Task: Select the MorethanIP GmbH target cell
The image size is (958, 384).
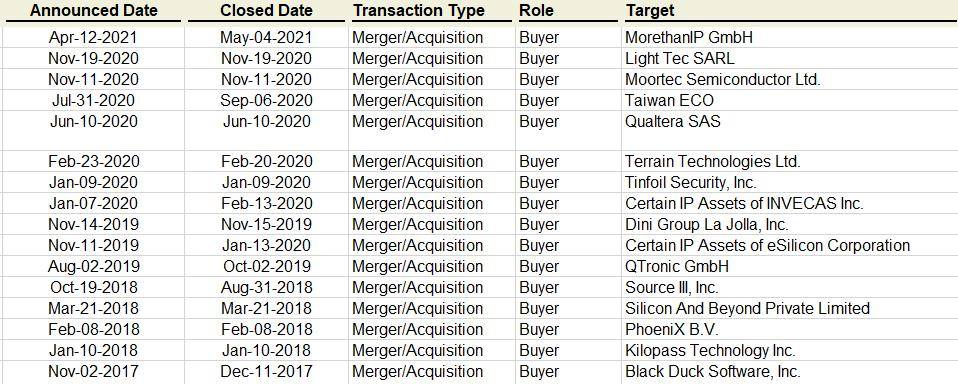Action: (689, 37)
